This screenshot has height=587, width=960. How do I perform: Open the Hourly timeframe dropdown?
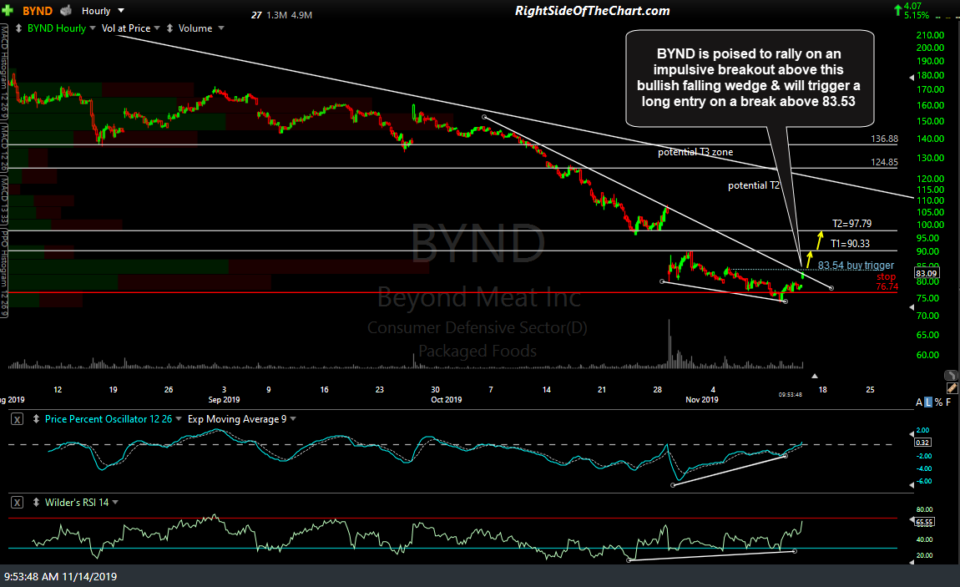[x=119, y=10]
